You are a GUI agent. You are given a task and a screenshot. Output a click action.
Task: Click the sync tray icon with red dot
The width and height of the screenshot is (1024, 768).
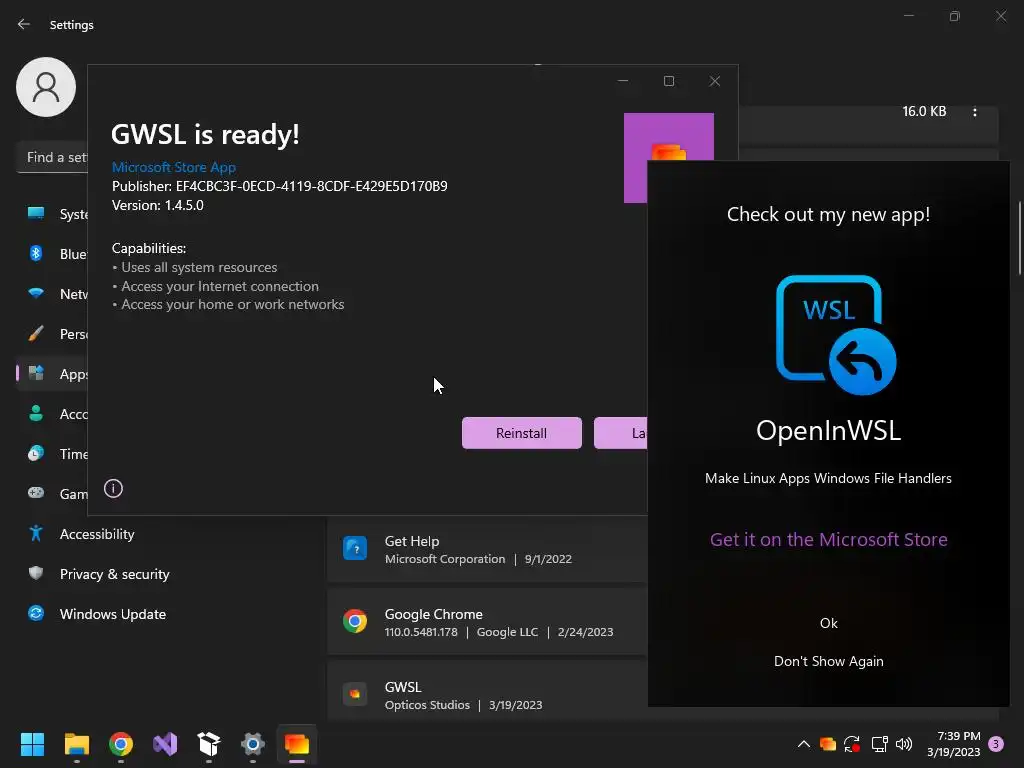coord(852,744)
